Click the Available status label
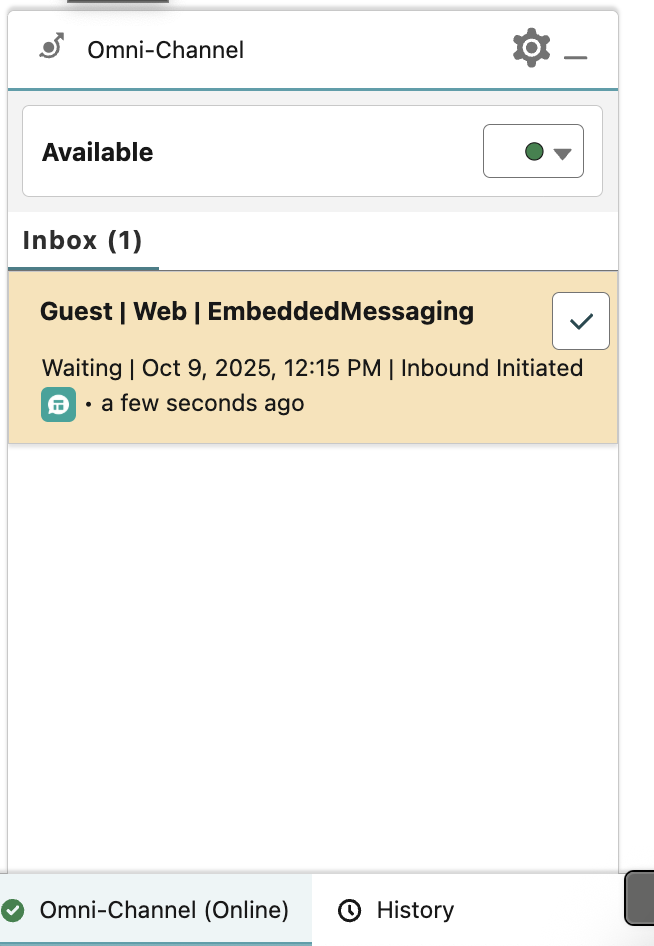The width and height of the screenshot is (654, 946). pos(98,153)
